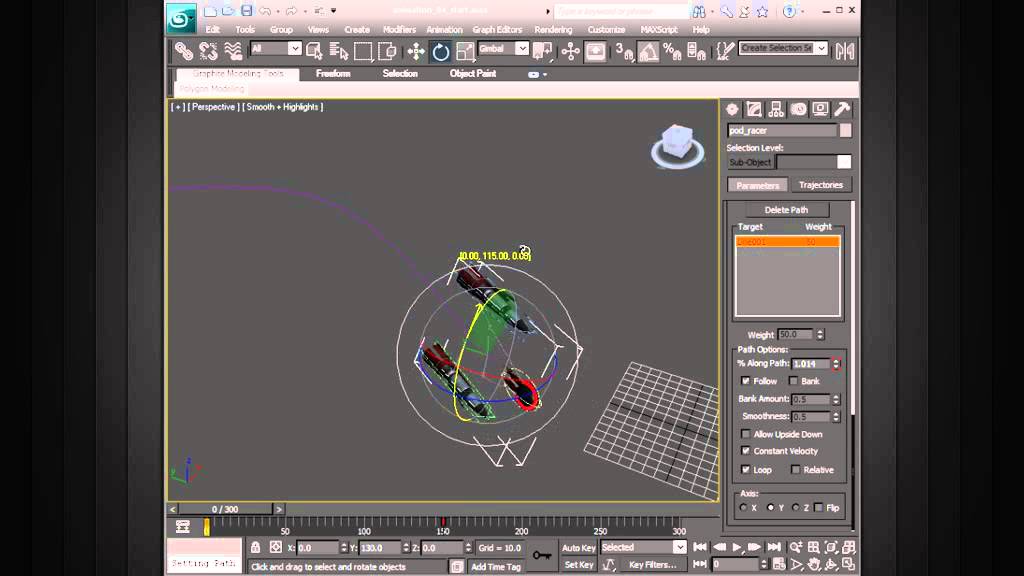This screenshot has height=576, width=1024.
Task: Open the Key Filters dialog button
Action: click(x=652, y=564)
